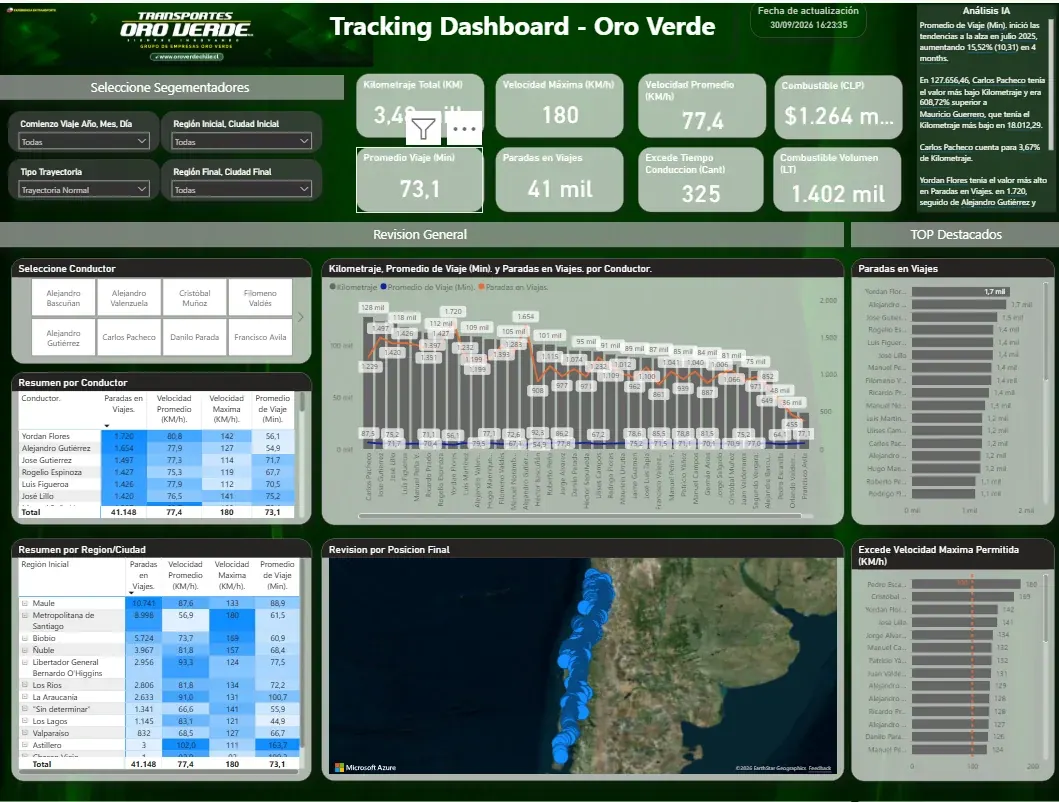Viewport: 1059px width, 802px height.
Task: Expand the "Sin determinar" row
Action: tap(25, 709)
